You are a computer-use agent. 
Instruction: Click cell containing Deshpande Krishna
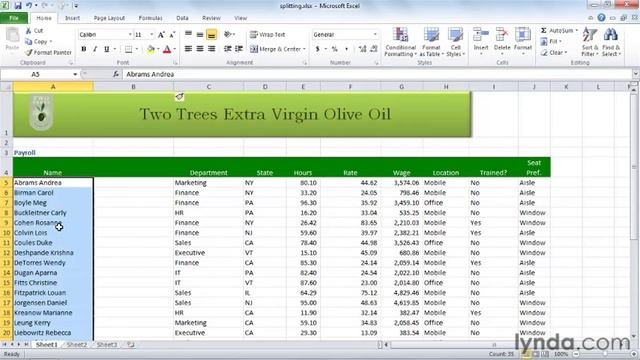(53, 253)
